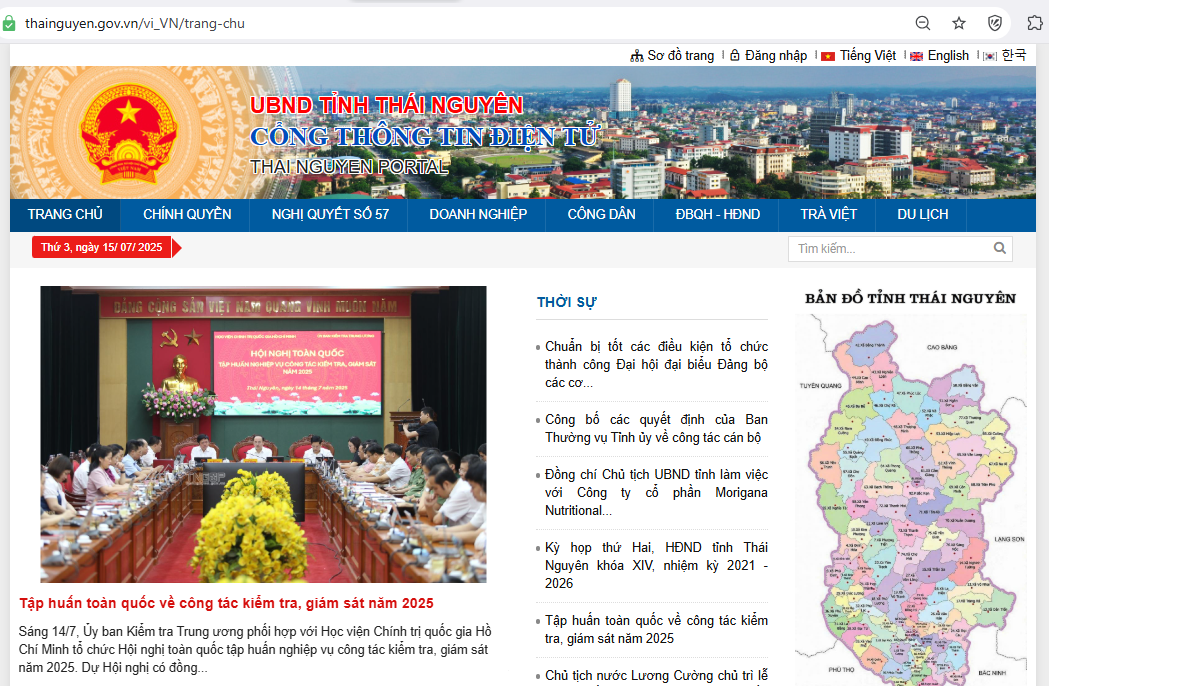Click the search magnifier icon in Tìm kiếm box
The width and height of the screenshot is (1184, 686).
1000,248
